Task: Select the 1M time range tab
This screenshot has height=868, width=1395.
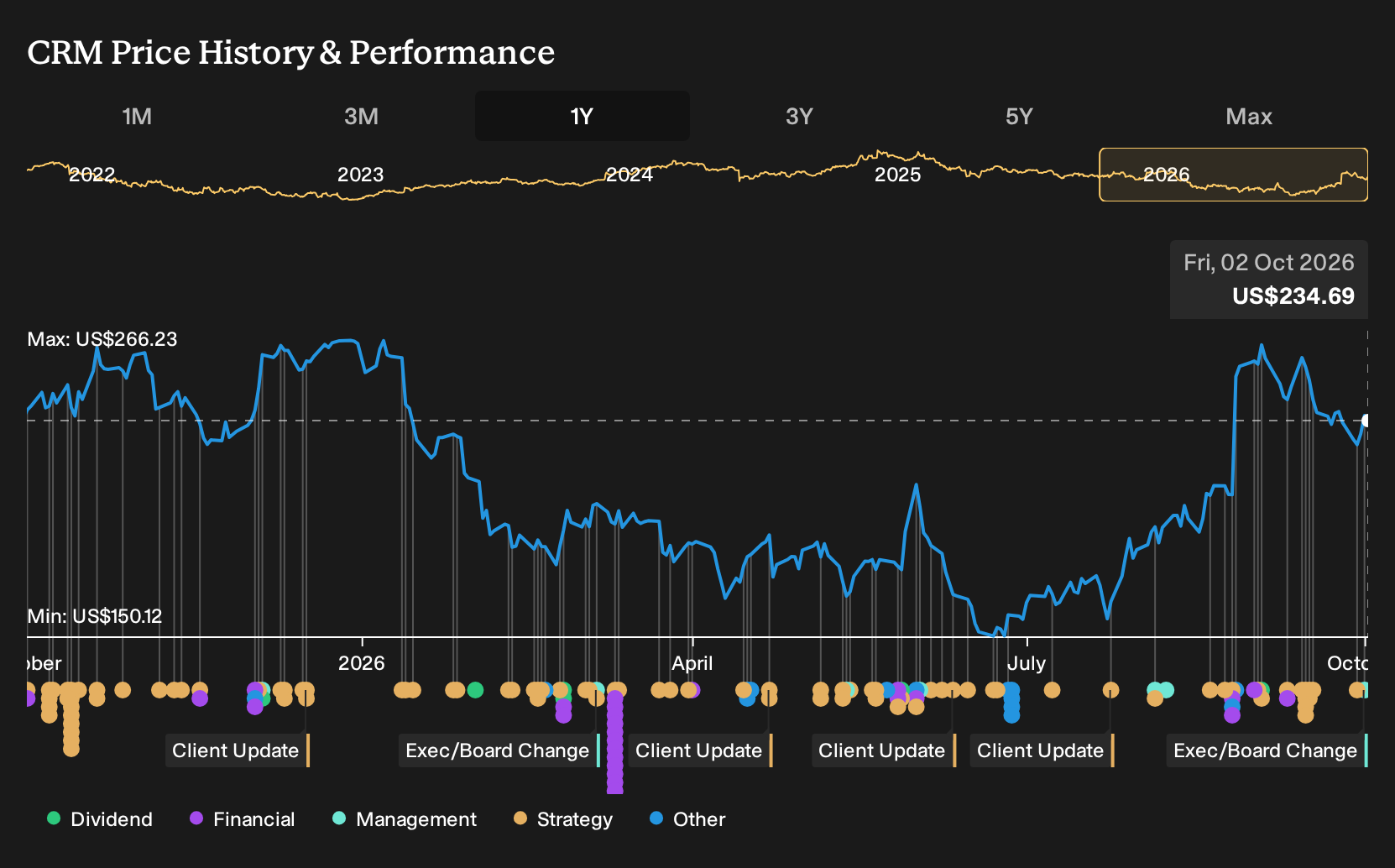Action: 137,116
